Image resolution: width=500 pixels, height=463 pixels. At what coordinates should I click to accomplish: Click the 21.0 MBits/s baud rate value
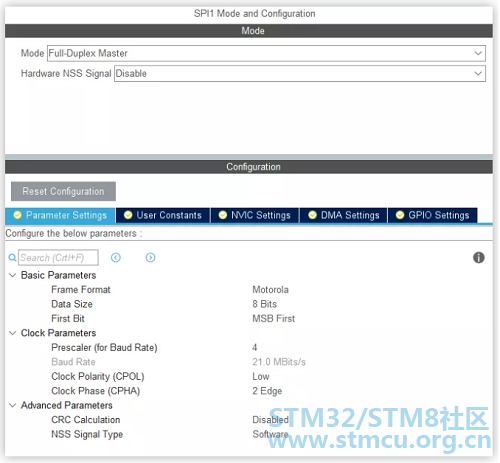pos(279,362)
